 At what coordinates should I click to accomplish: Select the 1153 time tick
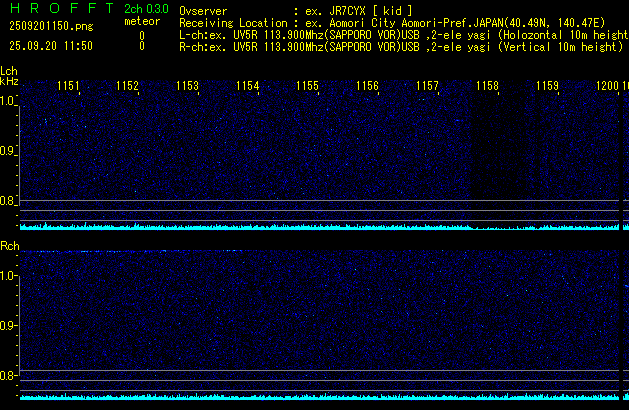(x=188, y=87)
